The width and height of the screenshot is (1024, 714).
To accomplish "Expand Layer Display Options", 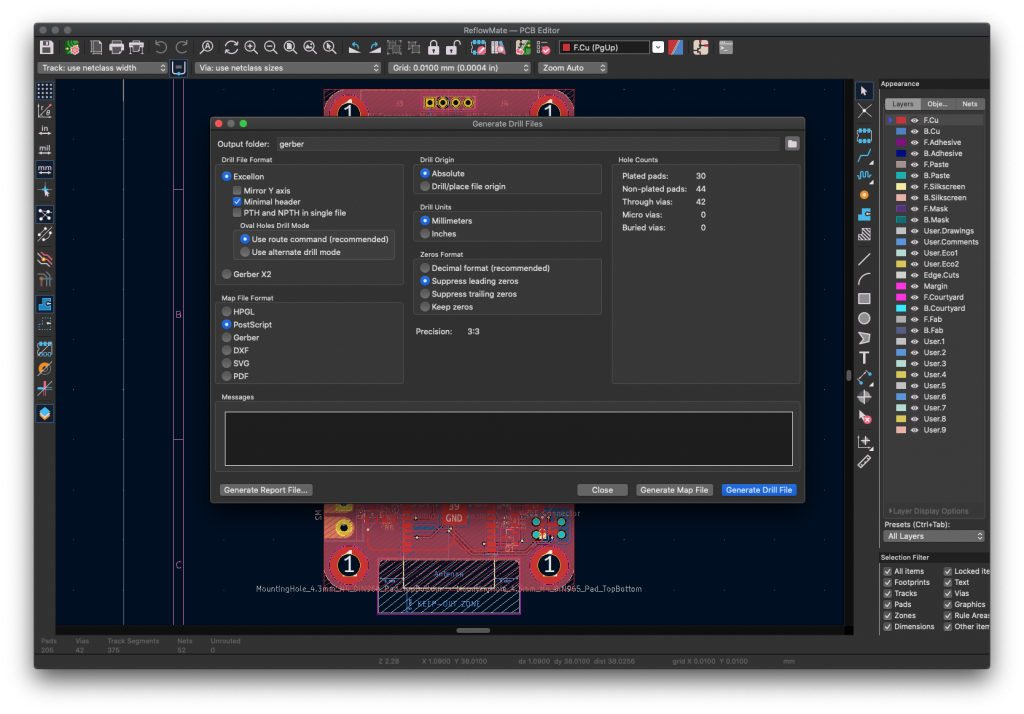I will coord(928,511).
